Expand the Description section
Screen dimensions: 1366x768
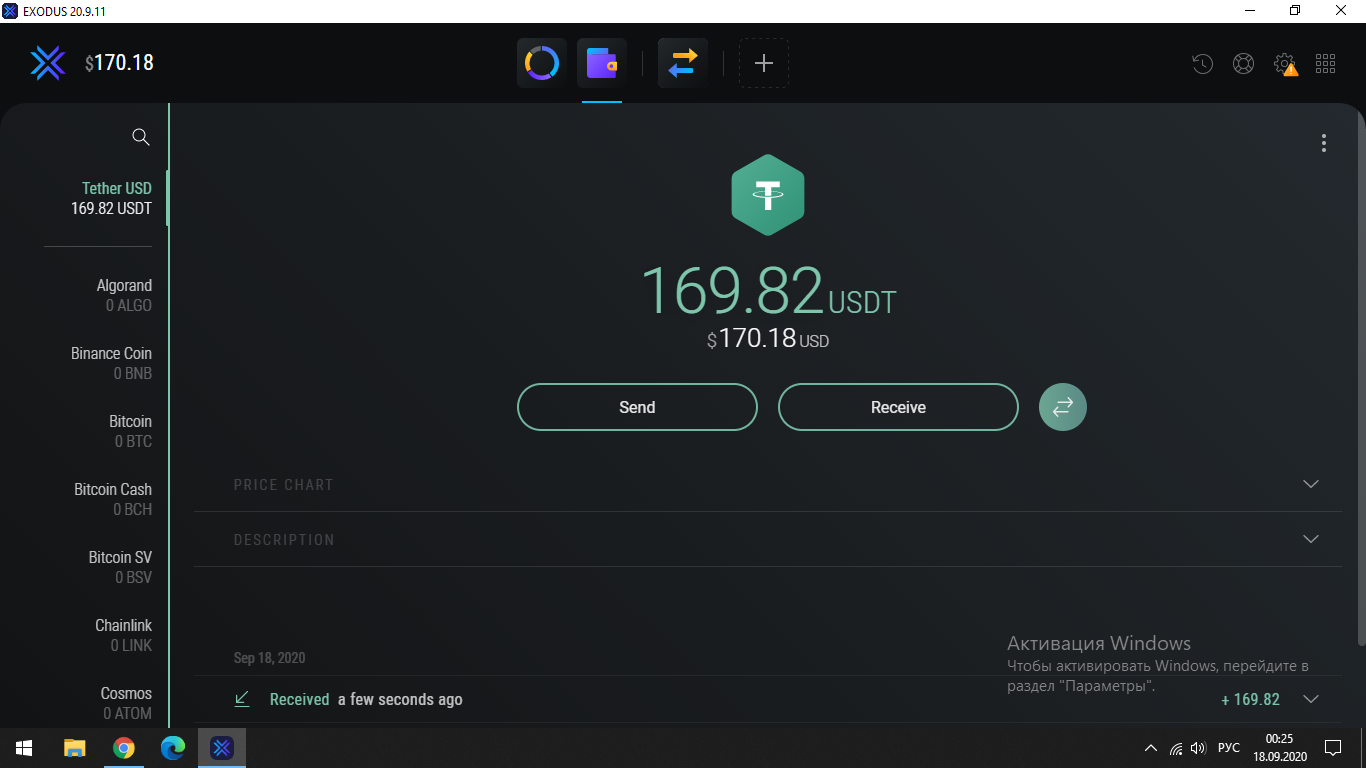pyautogui.click(x=1311, y=539)
